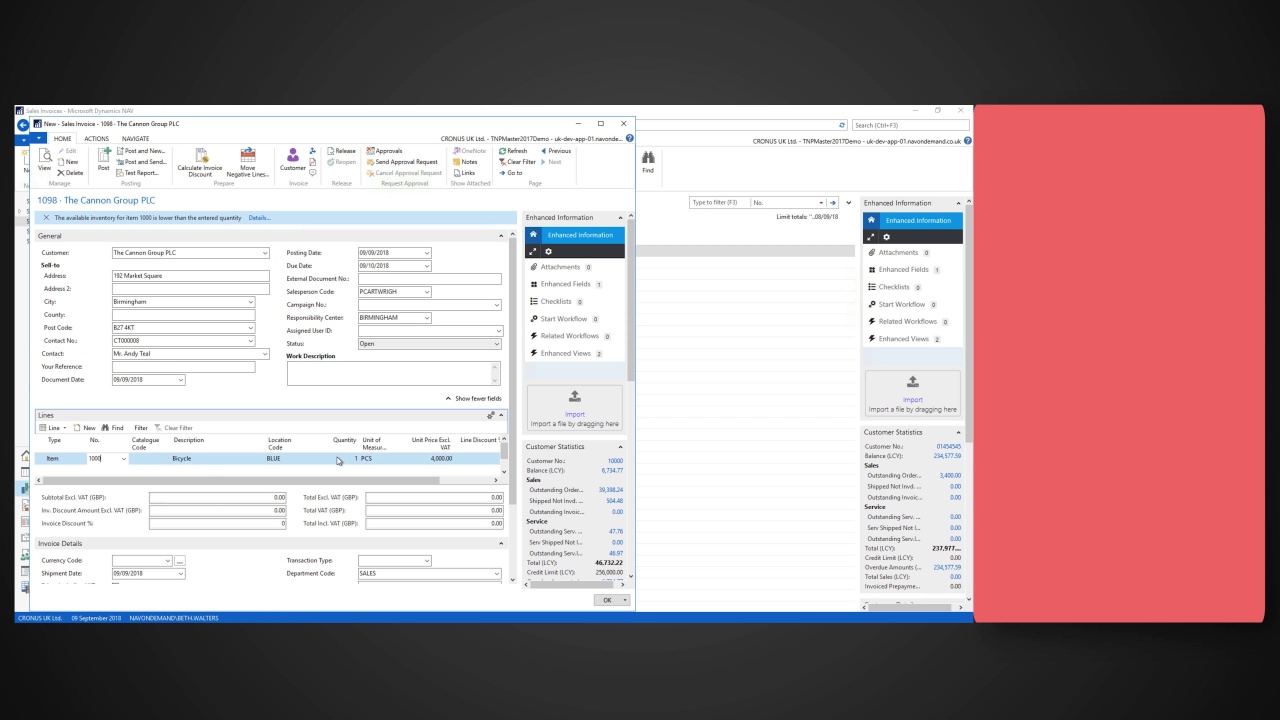Click Go to in Page group

(510, 172)
